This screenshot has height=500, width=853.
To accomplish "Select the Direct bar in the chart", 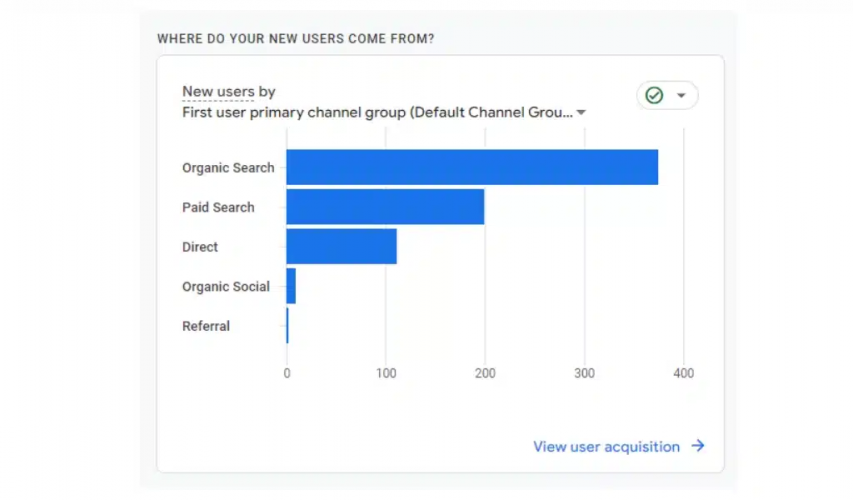I will 341,246.
